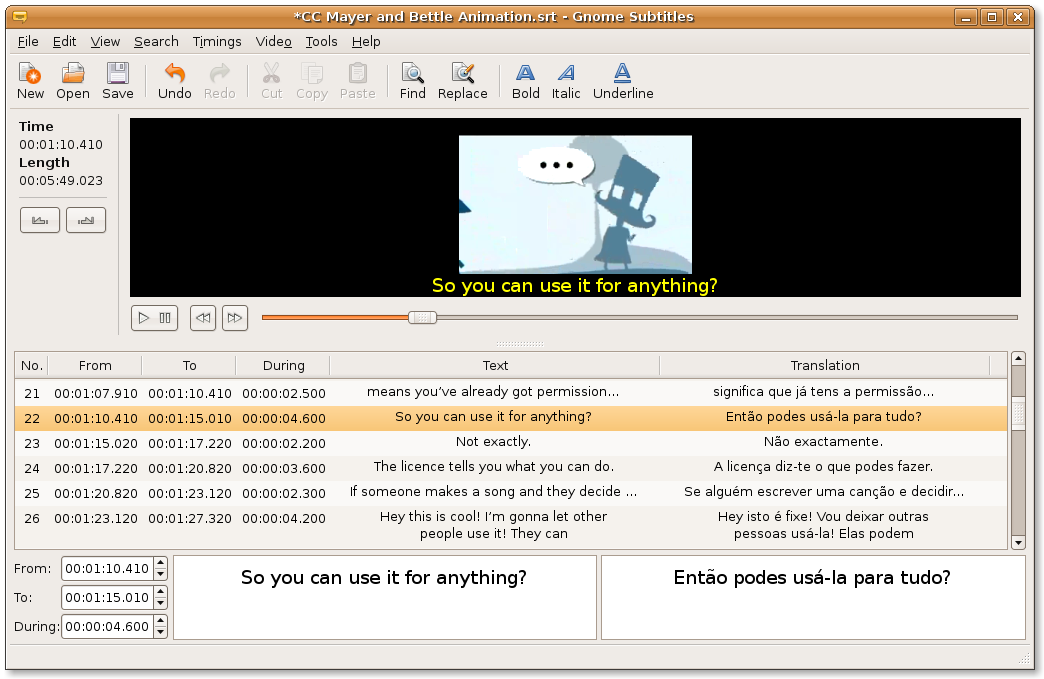Minimize the Gnome Subtitles window

[x=965, y=17]
